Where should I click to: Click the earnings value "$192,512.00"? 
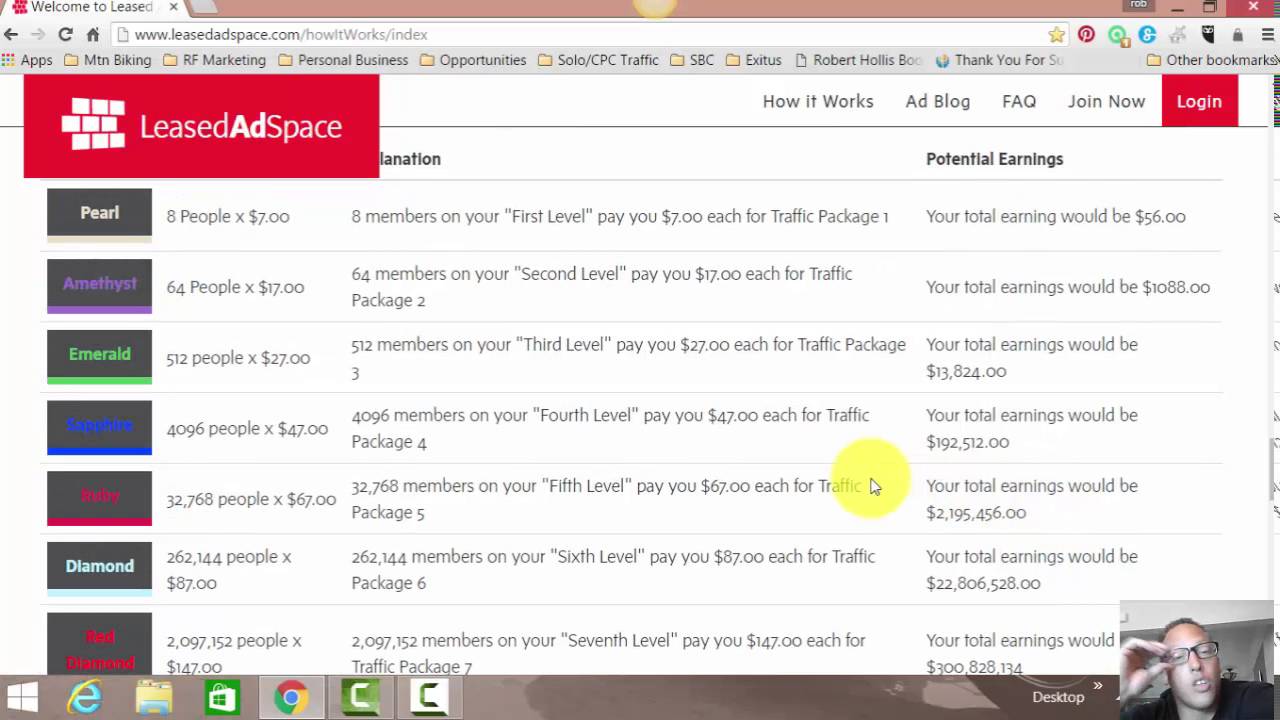pos(967,442)
